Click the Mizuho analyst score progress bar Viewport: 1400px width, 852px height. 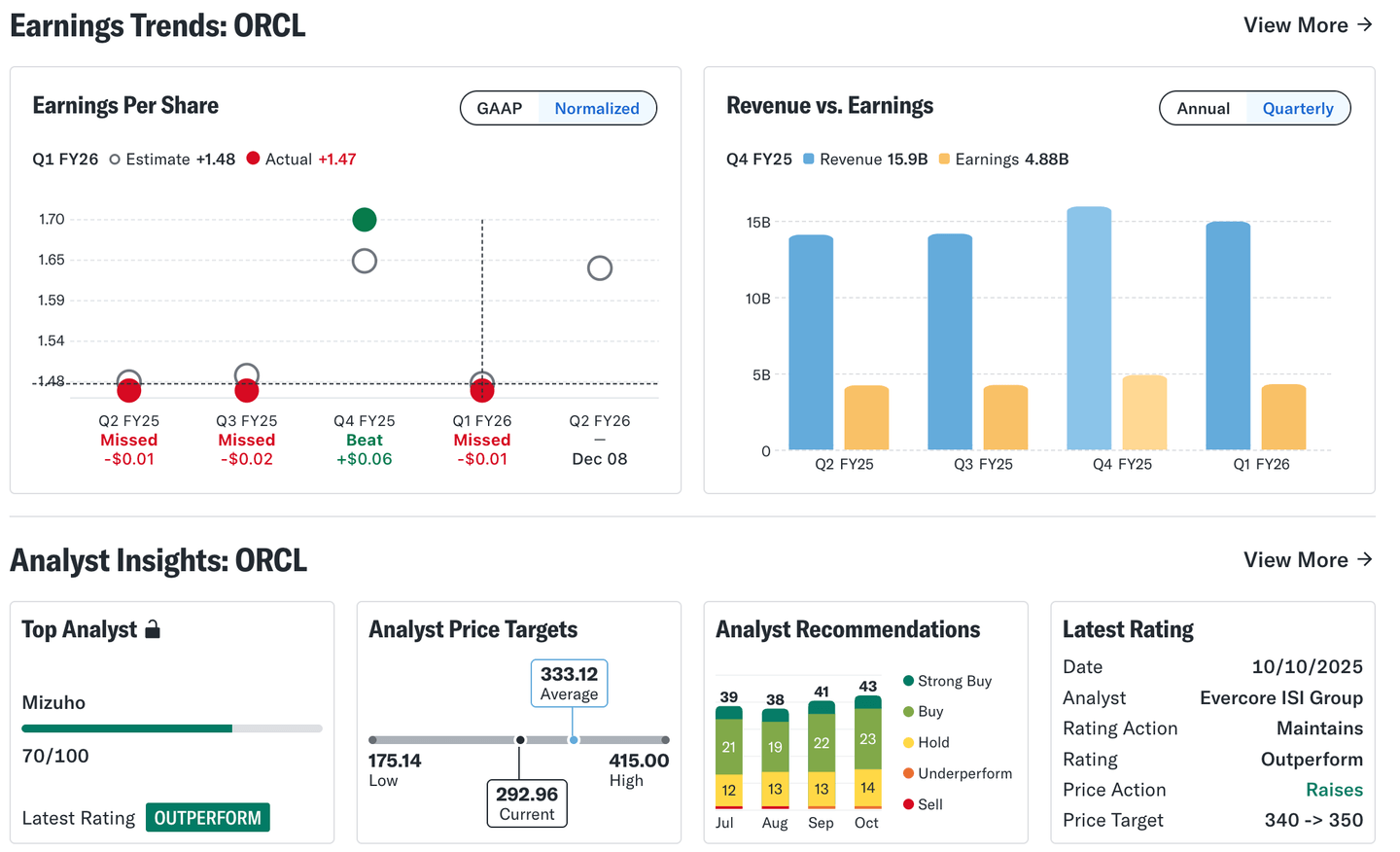click(x=172, y=728)
